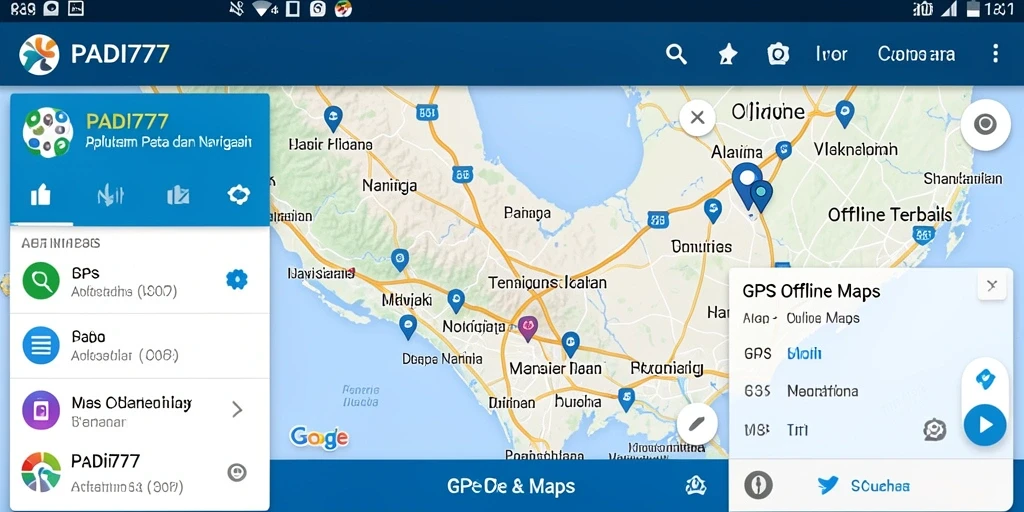Open the Ivor menu item
This screenshot has height=512, width=1024.
[831, 54]
